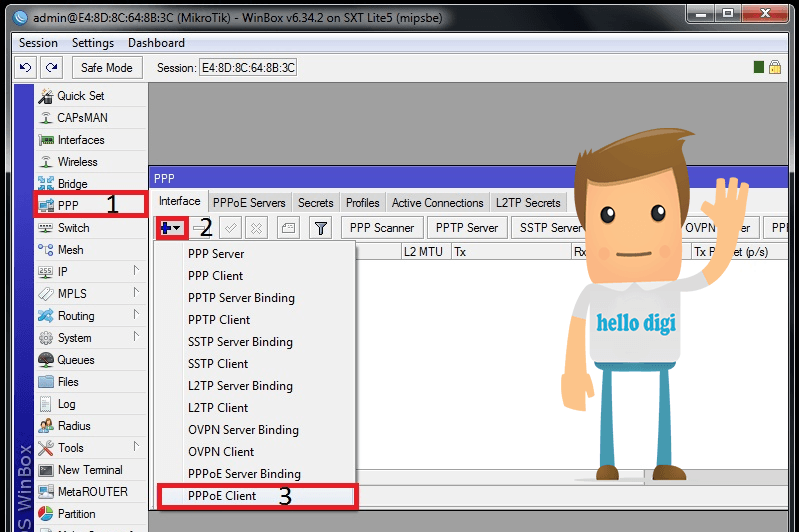Click the Disable cross icon in PPP toolbar

[256, 228]
